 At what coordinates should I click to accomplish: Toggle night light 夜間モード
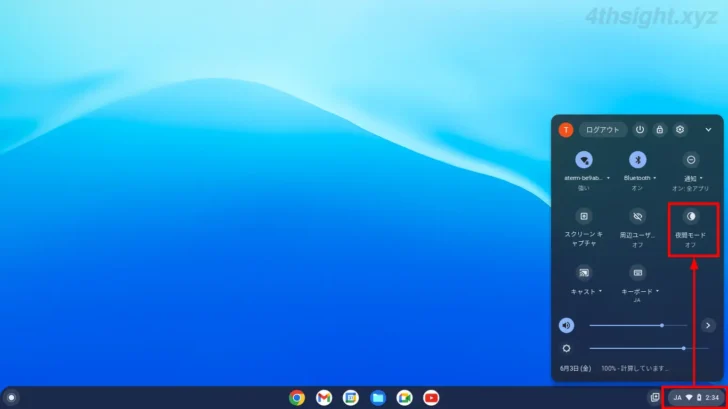pyautogui.click(x=691, y=216)
